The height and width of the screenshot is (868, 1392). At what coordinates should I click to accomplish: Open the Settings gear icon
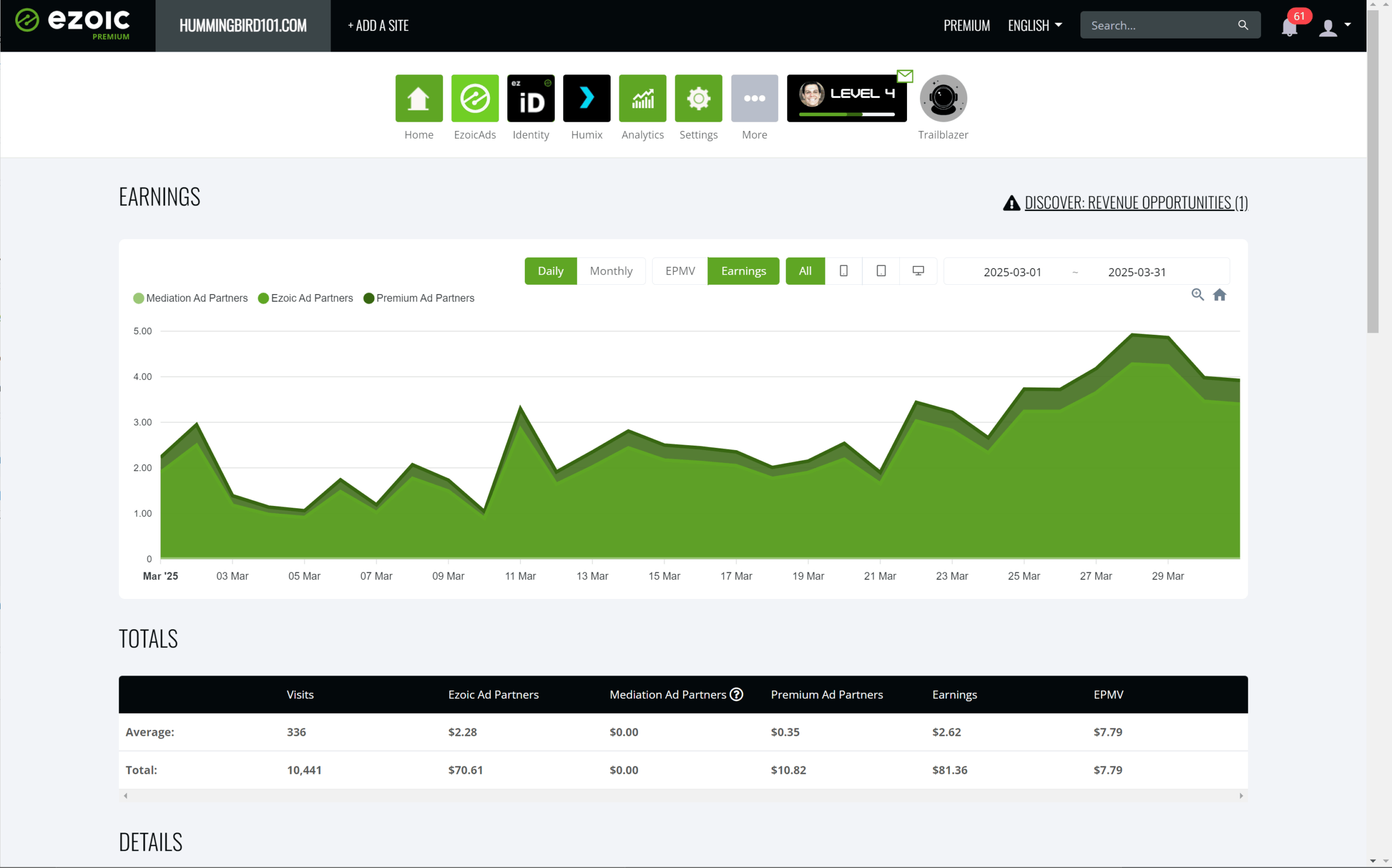tap(698, 98)
